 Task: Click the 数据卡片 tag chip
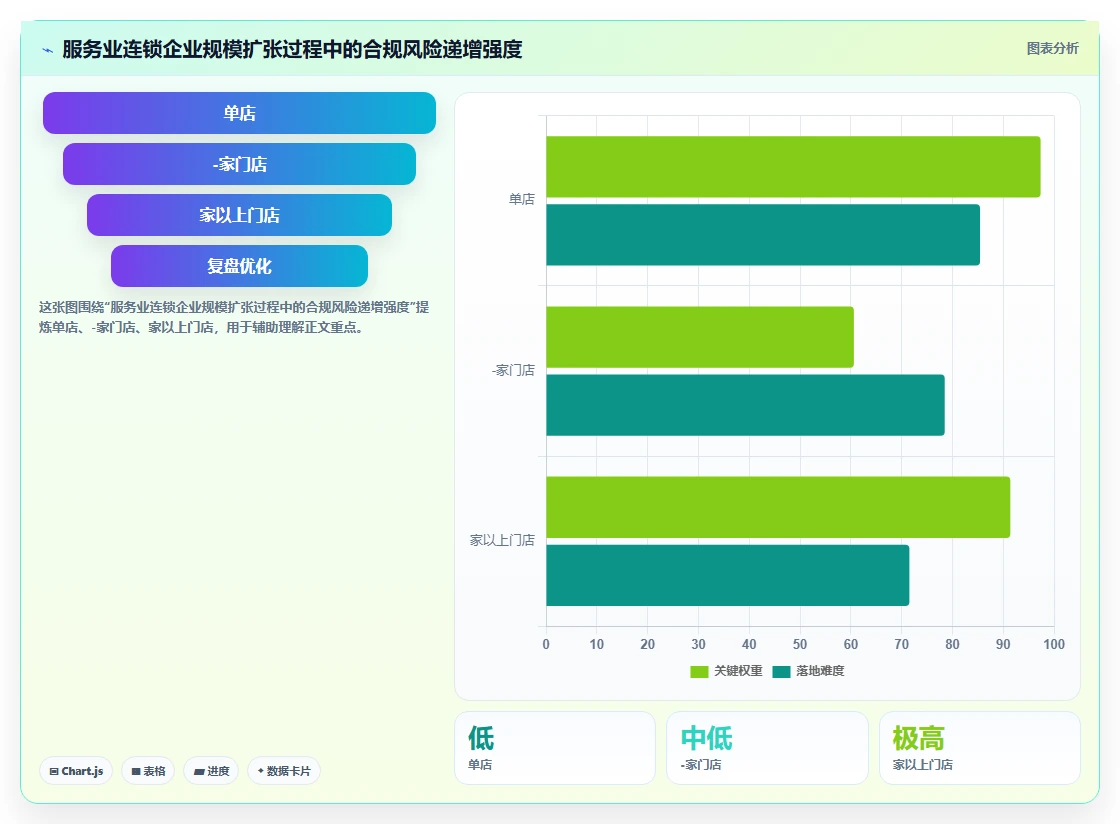point(284,771)
